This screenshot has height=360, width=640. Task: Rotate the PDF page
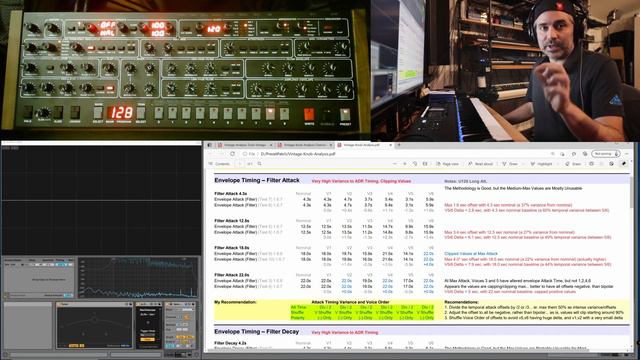coord(415,164)
